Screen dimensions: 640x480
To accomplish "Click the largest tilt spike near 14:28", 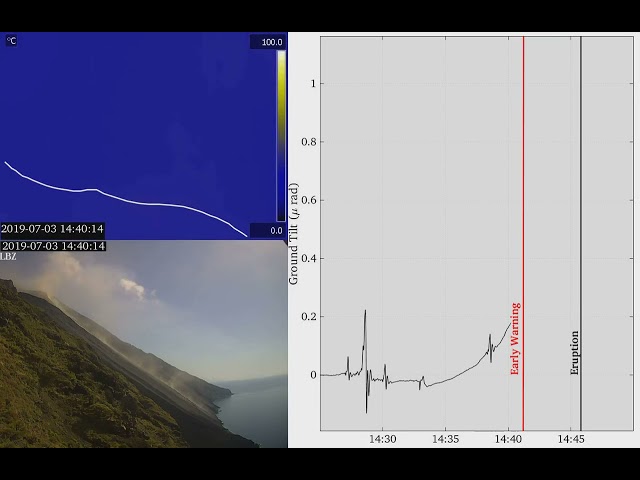I will [365, 361].
